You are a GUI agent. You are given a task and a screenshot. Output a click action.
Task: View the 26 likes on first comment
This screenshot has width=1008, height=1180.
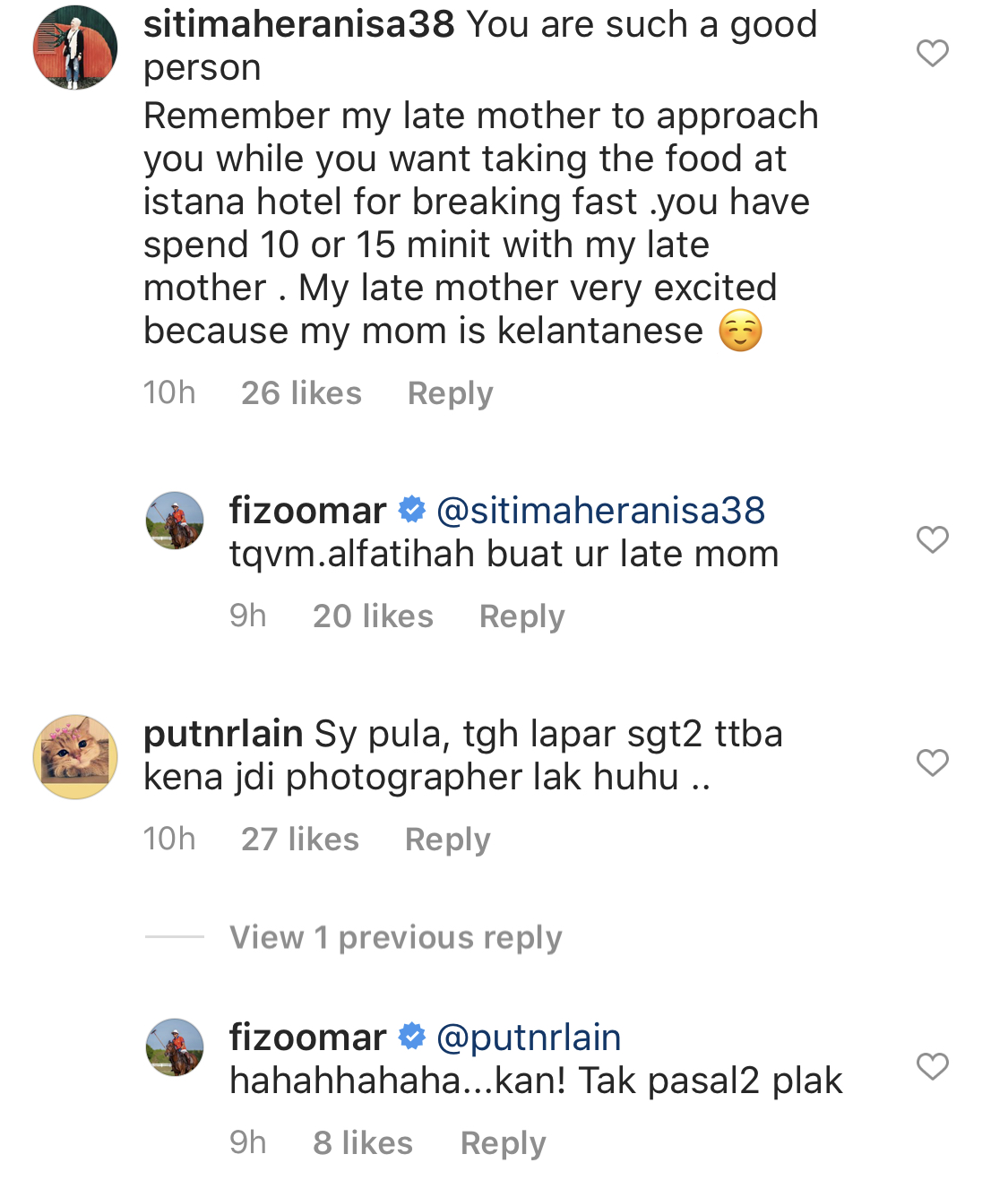[301, 393]
